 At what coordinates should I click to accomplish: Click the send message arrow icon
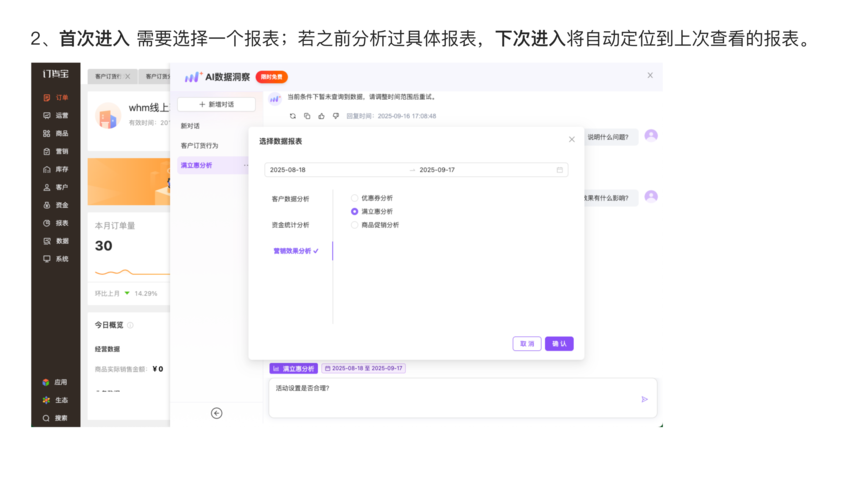click(x=644, y=399)
